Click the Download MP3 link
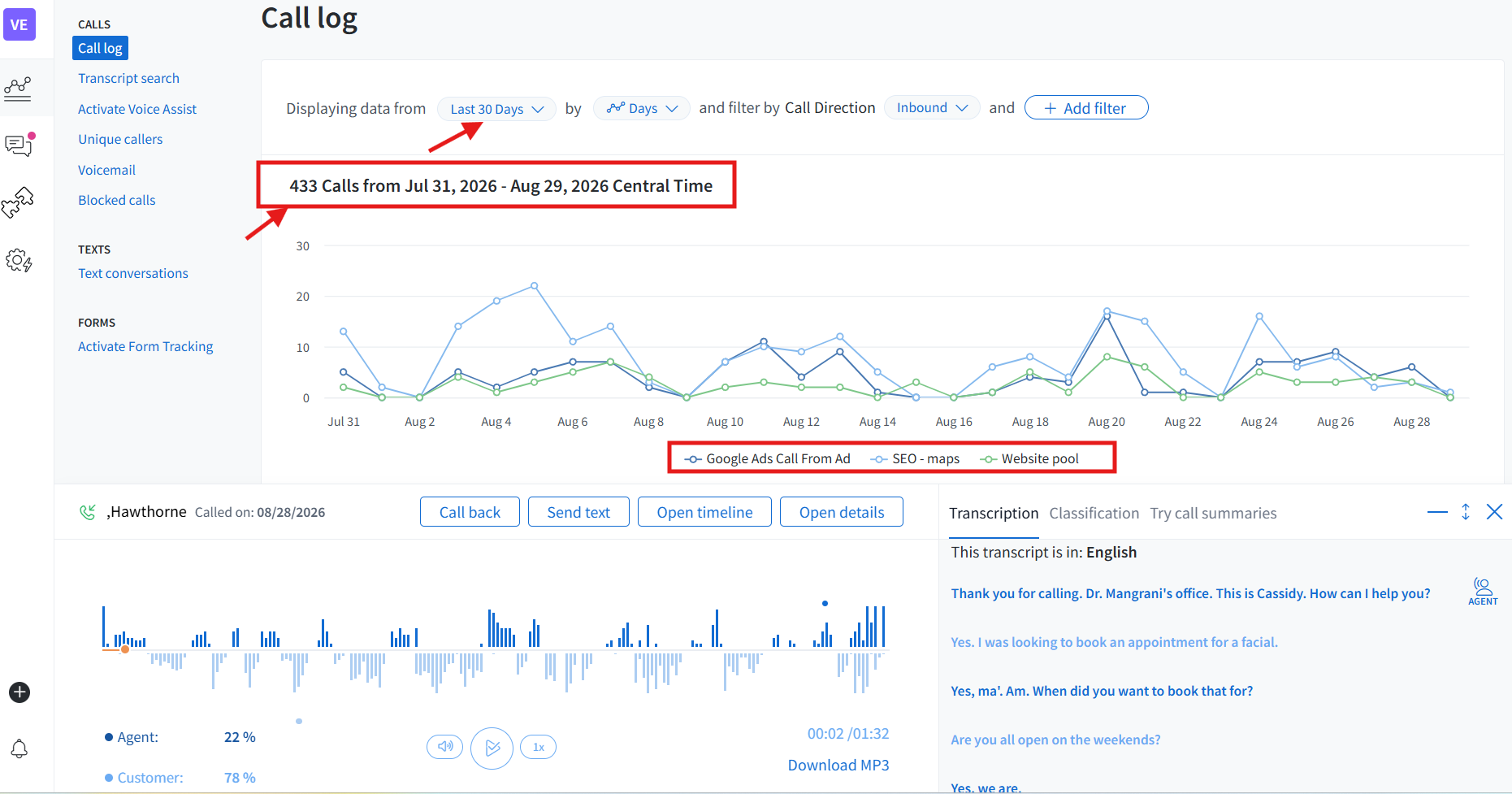The height and width of the screenshot is (794, 1512). coord(838,765)
